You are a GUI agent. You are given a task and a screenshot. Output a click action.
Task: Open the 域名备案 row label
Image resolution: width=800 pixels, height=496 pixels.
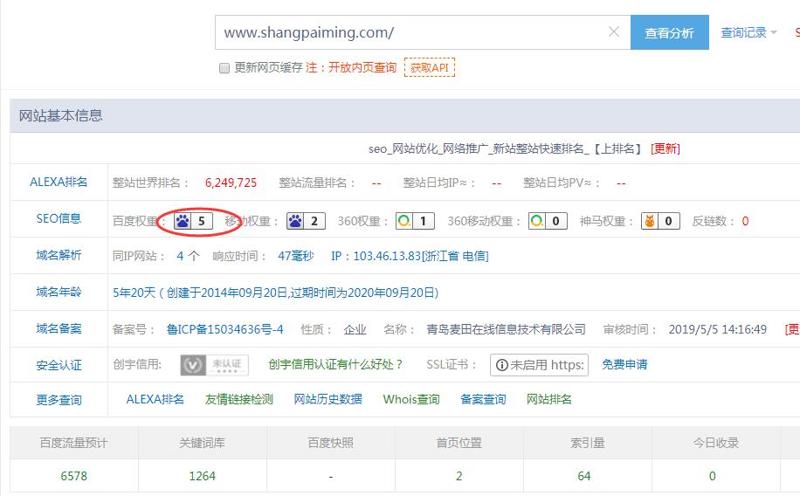pyautogui.click(x=59, y=329)
